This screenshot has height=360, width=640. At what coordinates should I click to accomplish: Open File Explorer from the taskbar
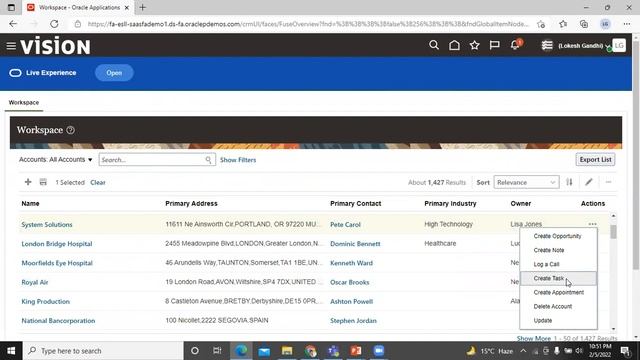pos(287,351)
